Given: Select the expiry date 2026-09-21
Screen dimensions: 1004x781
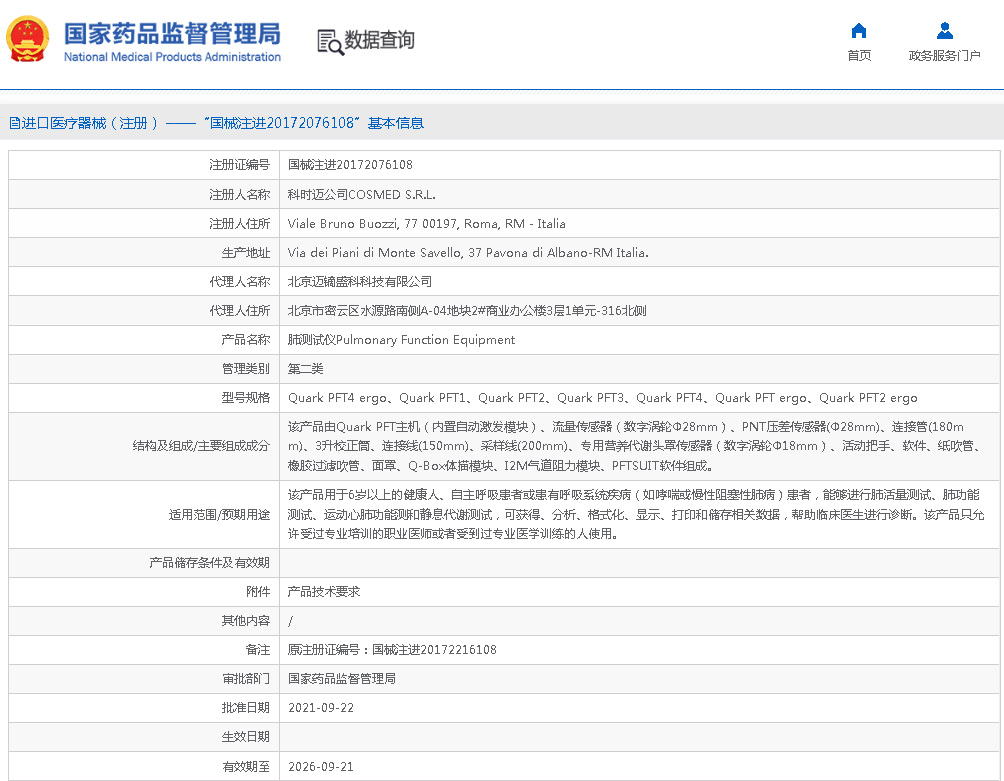Looking at the screenshot, I should (320, 767).
